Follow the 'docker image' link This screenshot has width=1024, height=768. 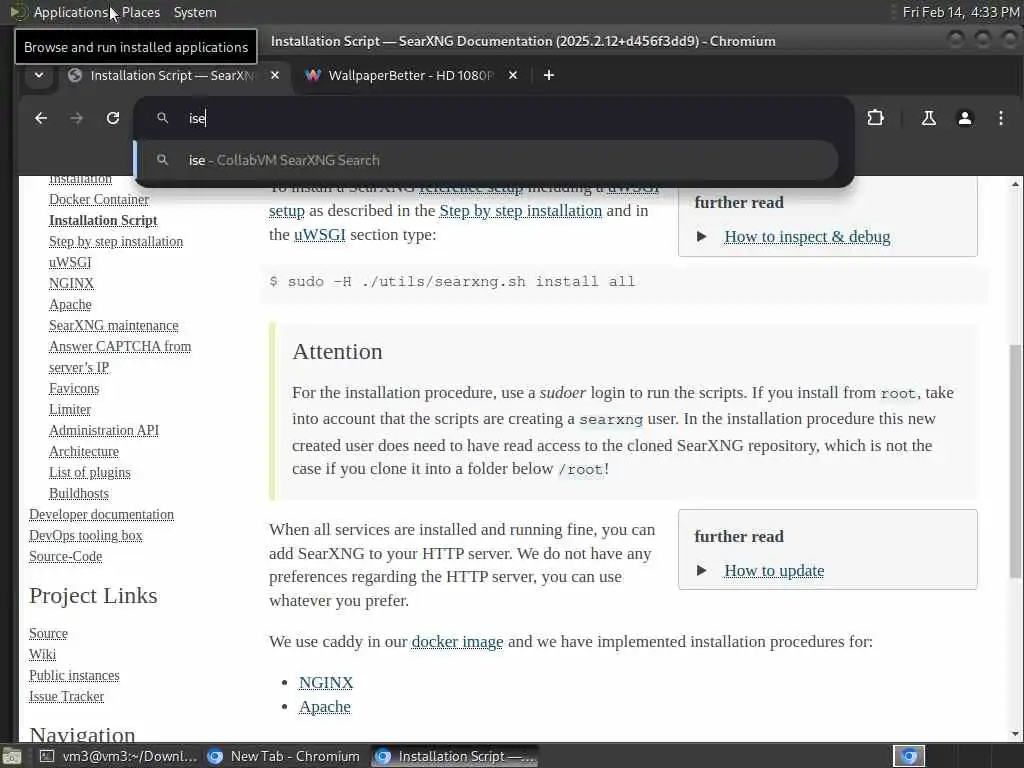click(457, 641)
